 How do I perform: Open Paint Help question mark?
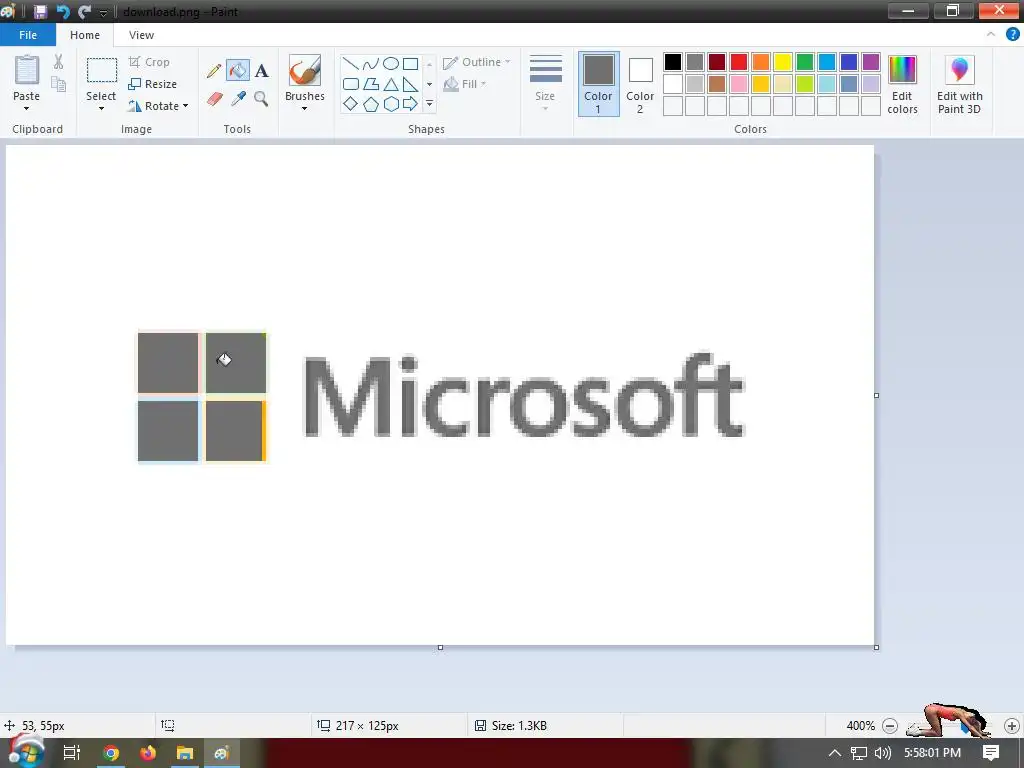click(x=1013, y=35)
